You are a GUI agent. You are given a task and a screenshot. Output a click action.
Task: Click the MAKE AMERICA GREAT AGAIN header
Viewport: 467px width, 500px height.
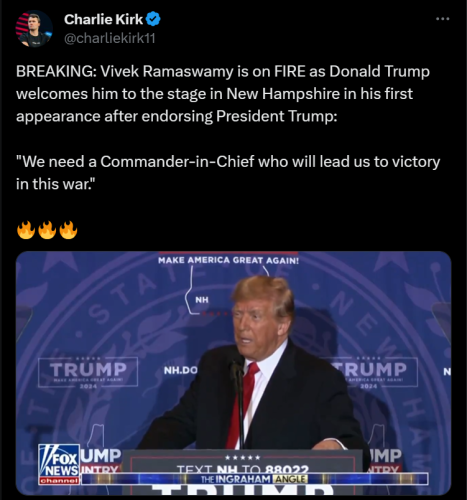pos(228,260)
